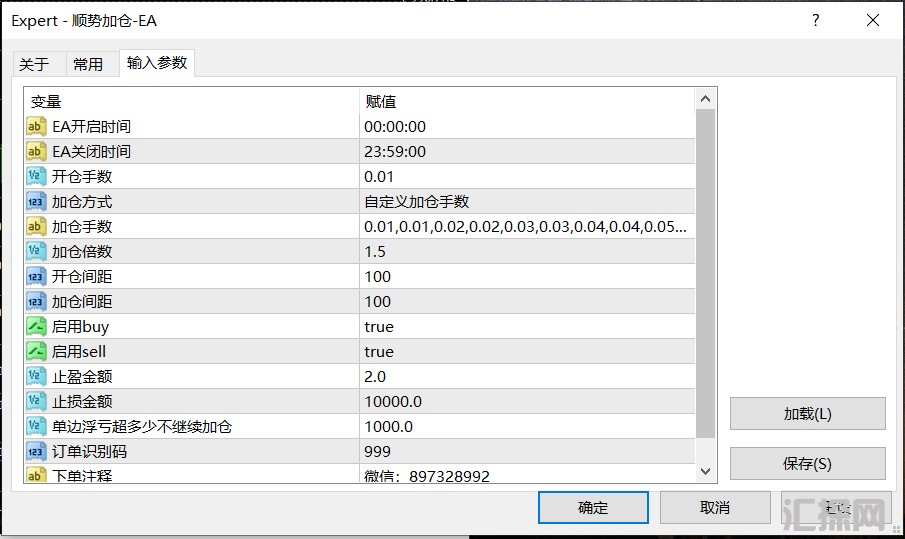This screenshot has height=539, width=905.
Task: Click the integer icon beside 开仓间距
Action: point(36,276)
